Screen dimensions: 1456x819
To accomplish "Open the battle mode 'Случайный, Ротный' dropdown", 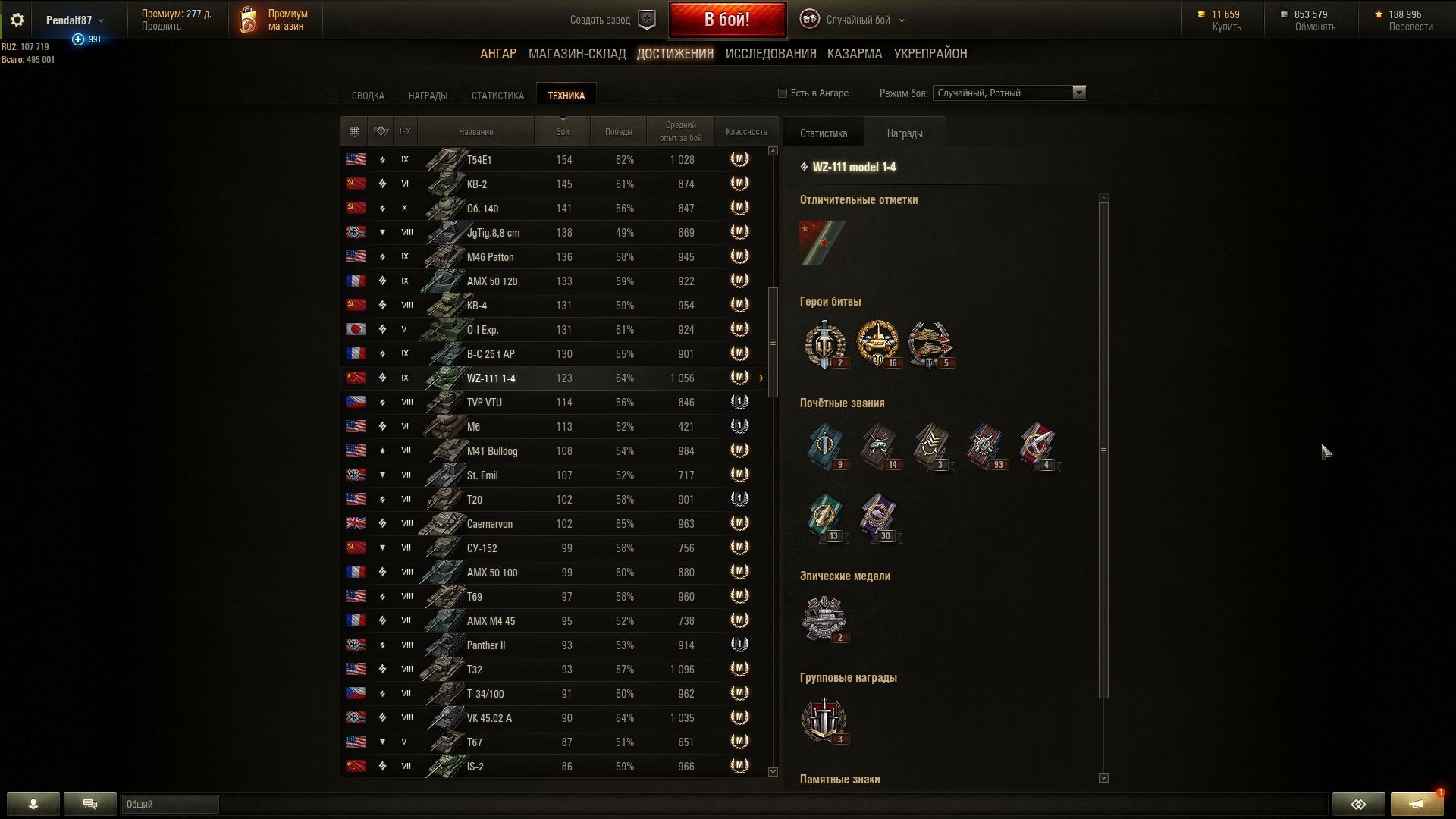I will 1009,93.
